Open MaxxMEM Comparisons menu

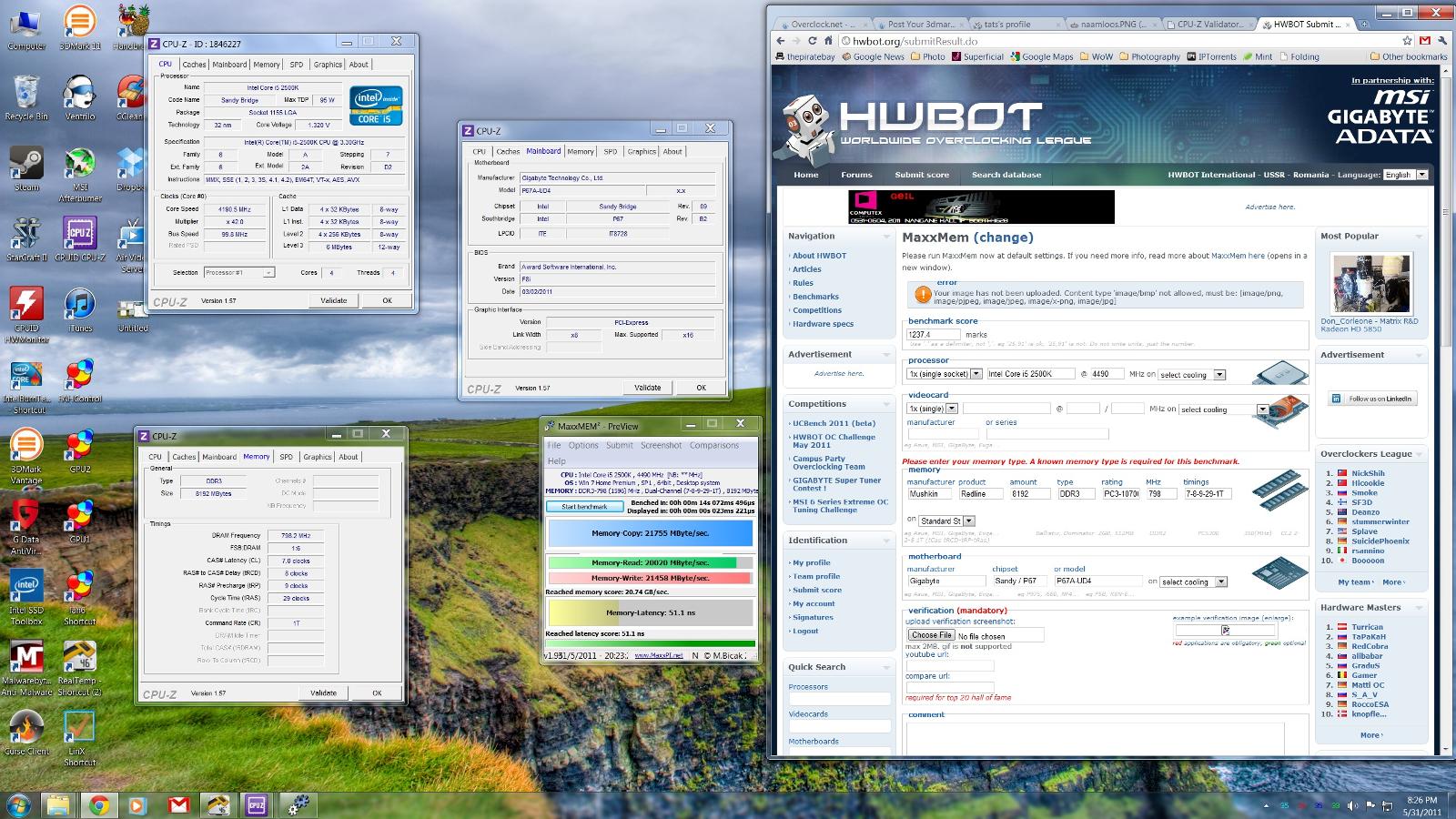tap(713, 445)
